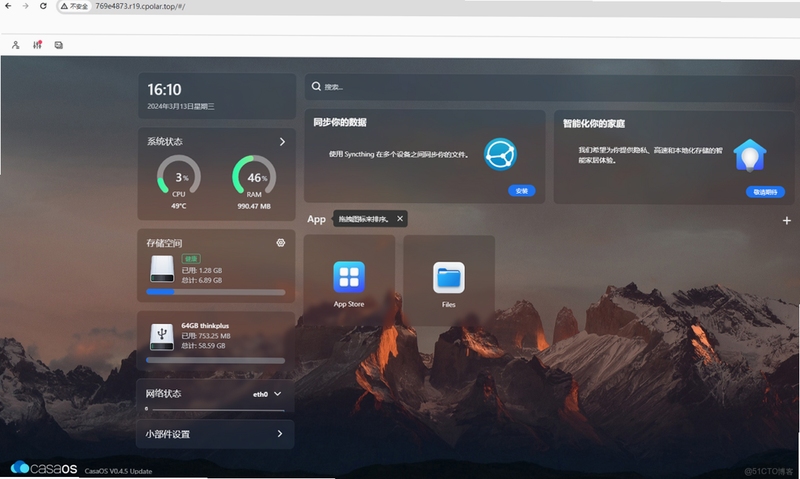Click the 智能化你的家庭 card title

coord(594,123)
